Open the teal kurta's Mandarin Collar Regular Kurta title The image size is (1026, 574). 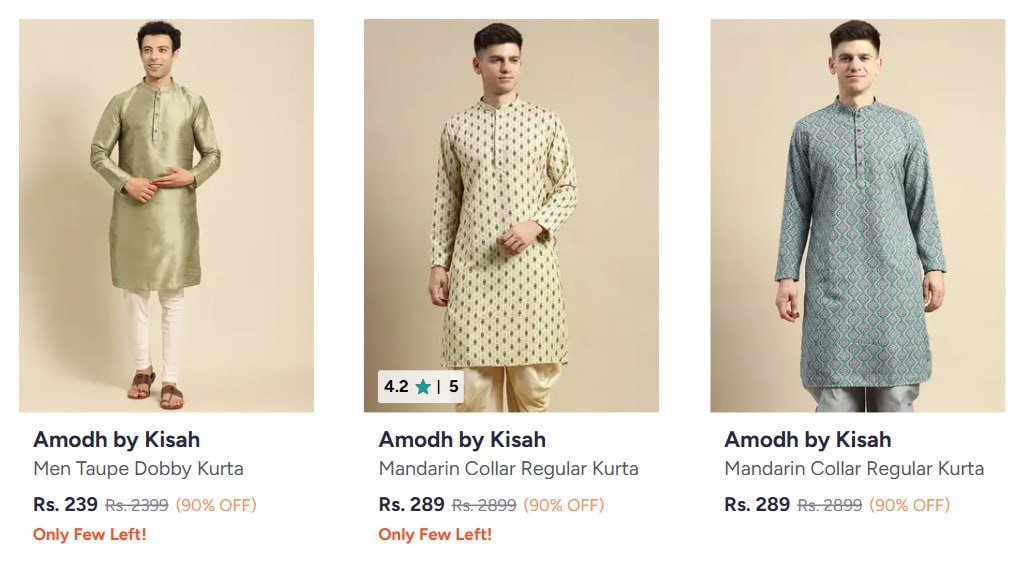tap(854, 468)
